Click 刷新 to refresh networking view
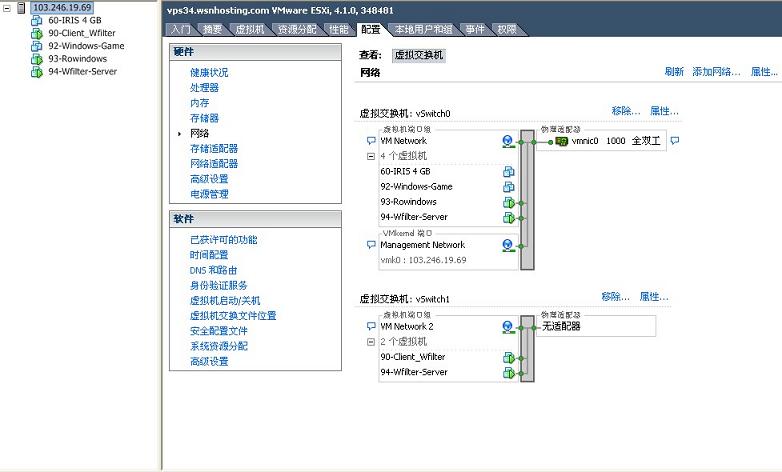This screenshot has height=472, width=782. [x=674, y=72]
